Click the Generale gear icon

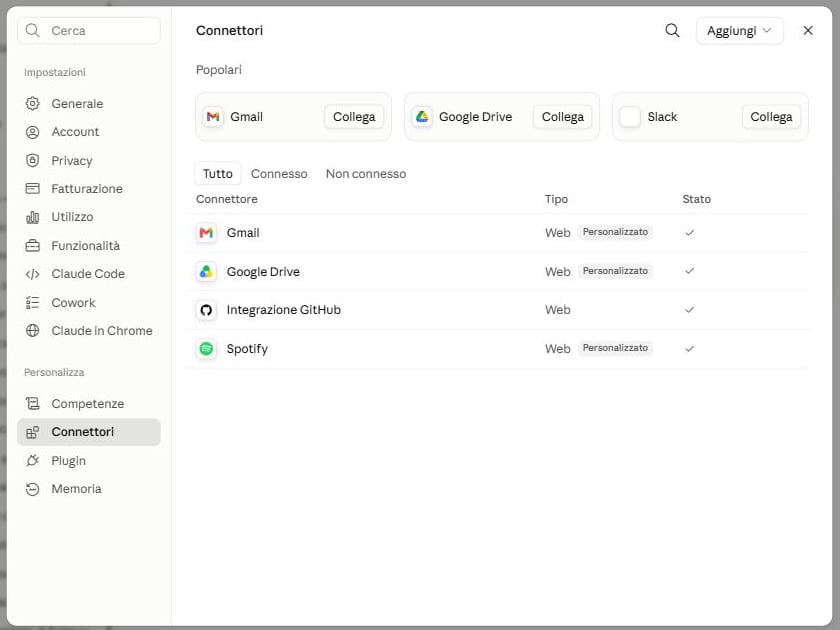coord(33,103)
